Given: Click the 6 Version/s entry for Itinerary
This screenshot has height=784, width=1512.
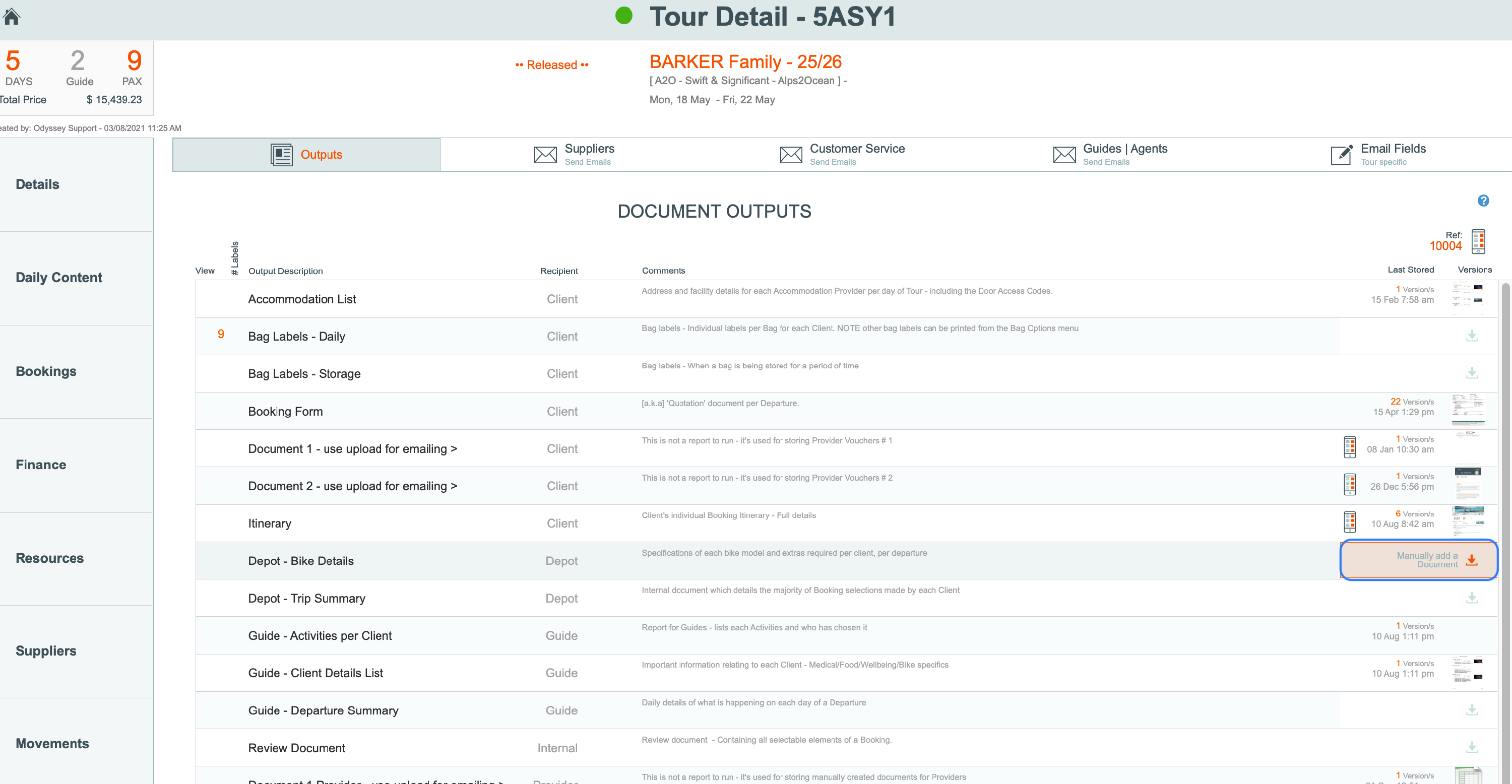Looking at the screenshot, I should point(1415,513).
